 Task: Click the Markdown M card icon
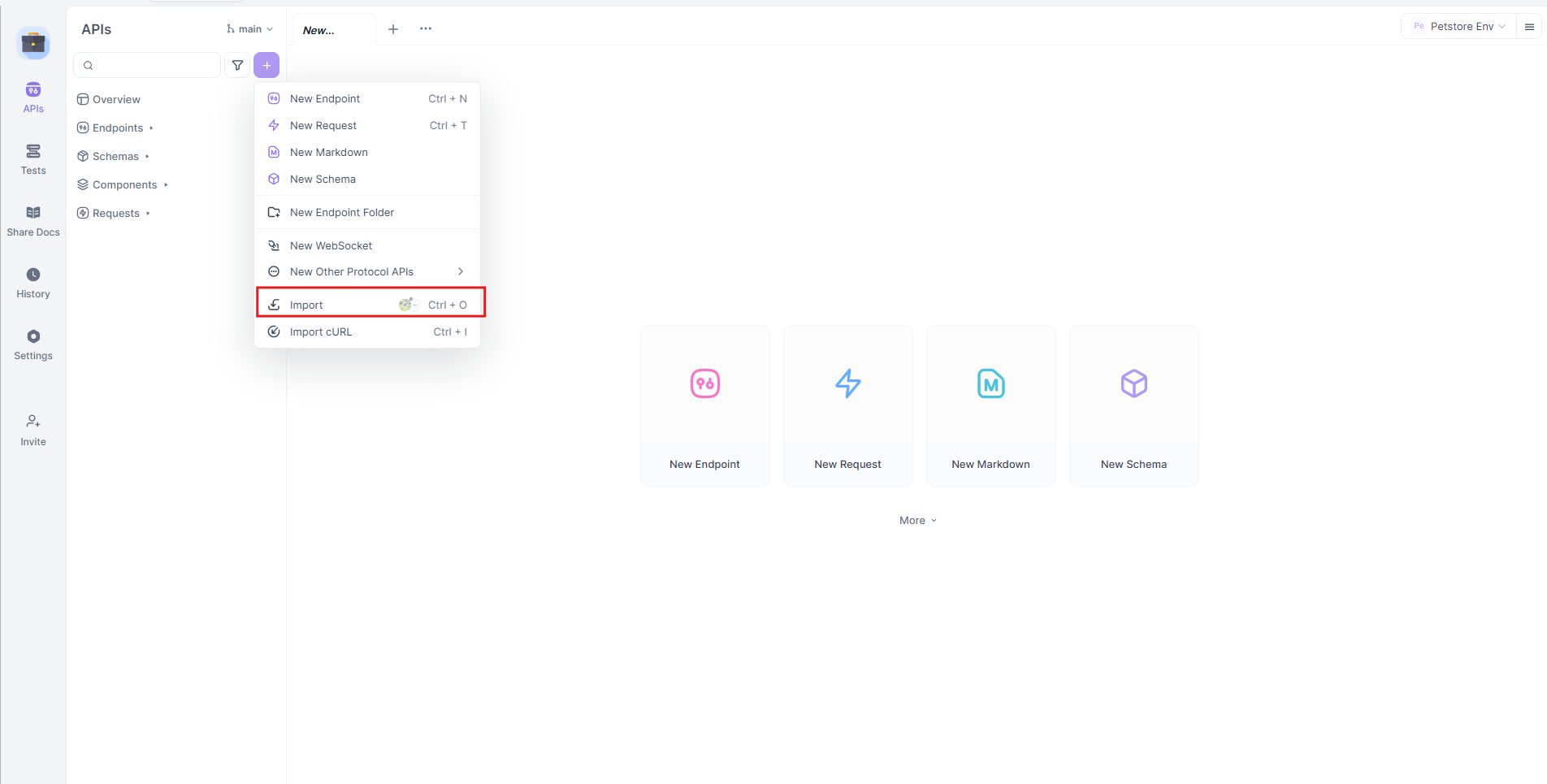991,383
